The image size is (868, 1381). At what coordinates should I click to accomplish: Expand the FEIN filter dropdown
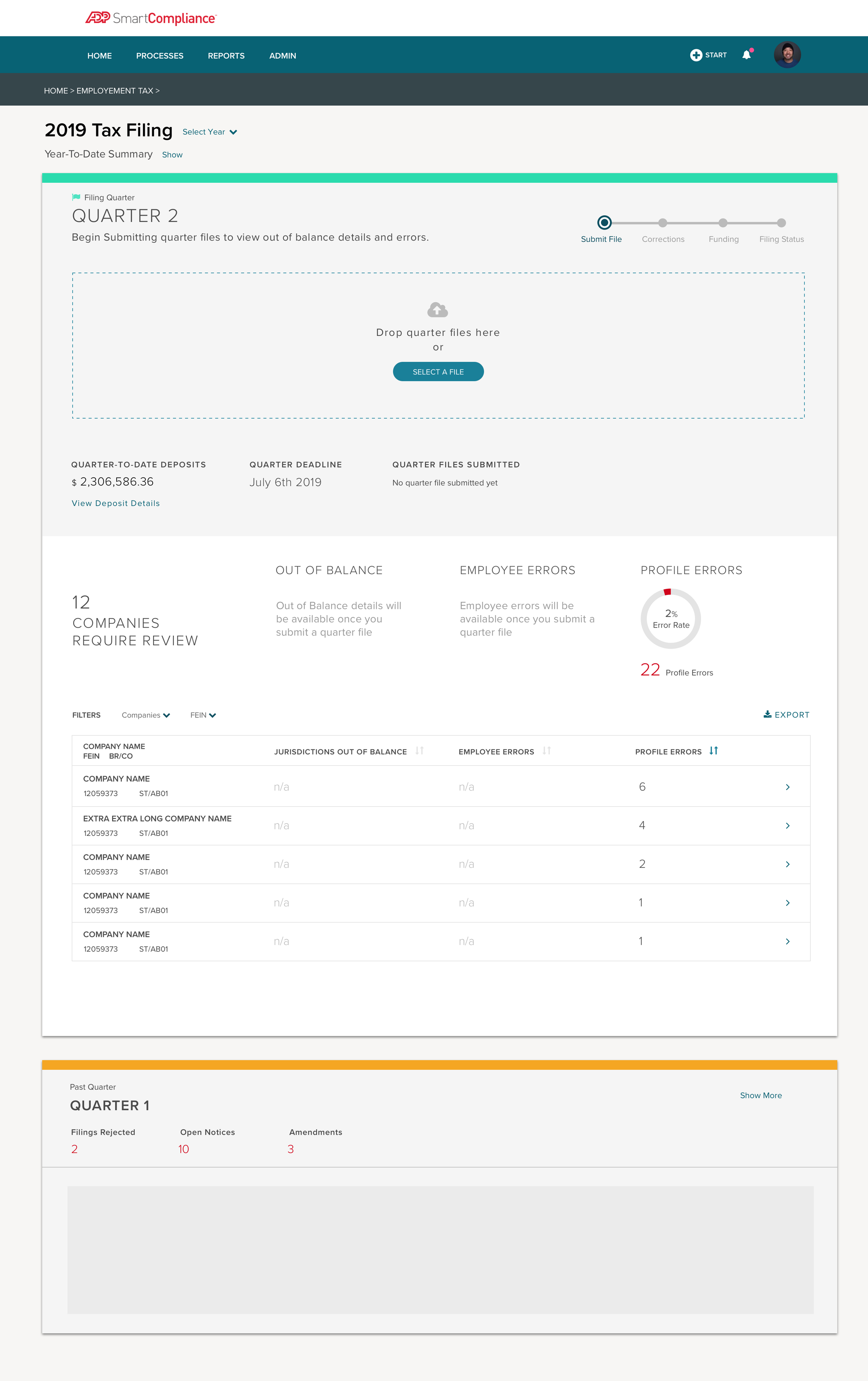[203, 715]
